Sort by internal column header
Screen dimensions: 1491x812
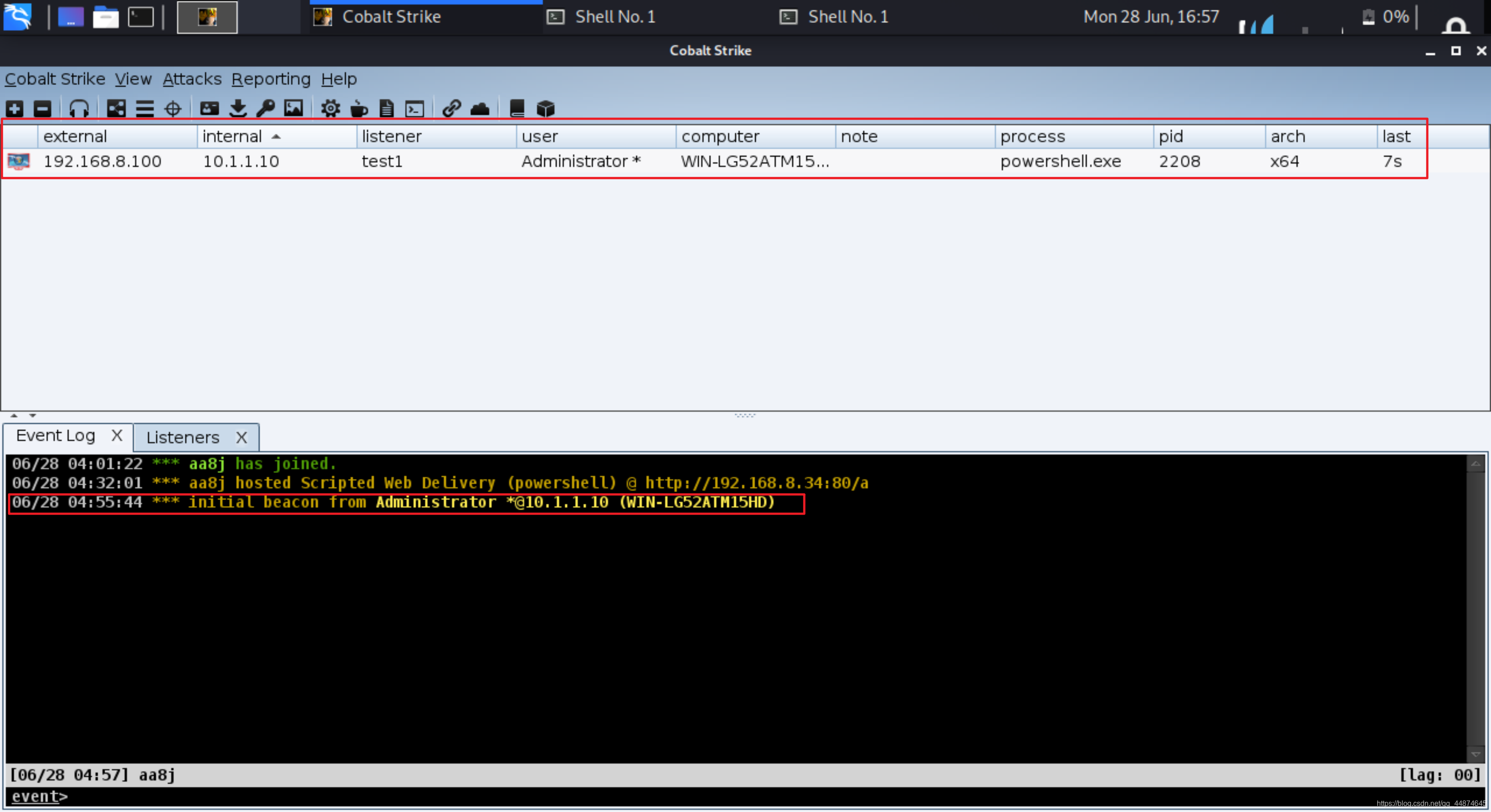[276, 137]
